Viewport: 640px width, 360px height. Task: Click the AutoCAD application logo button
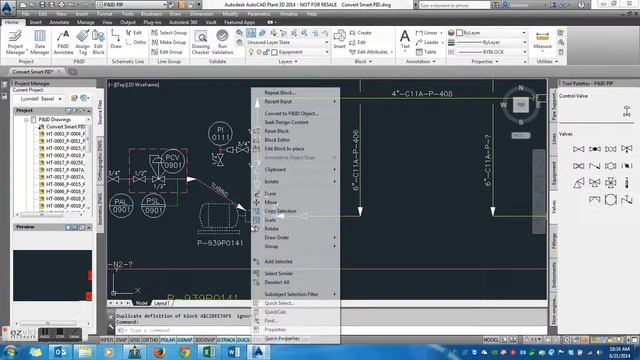pyautogui.click(x=7, y=7)
